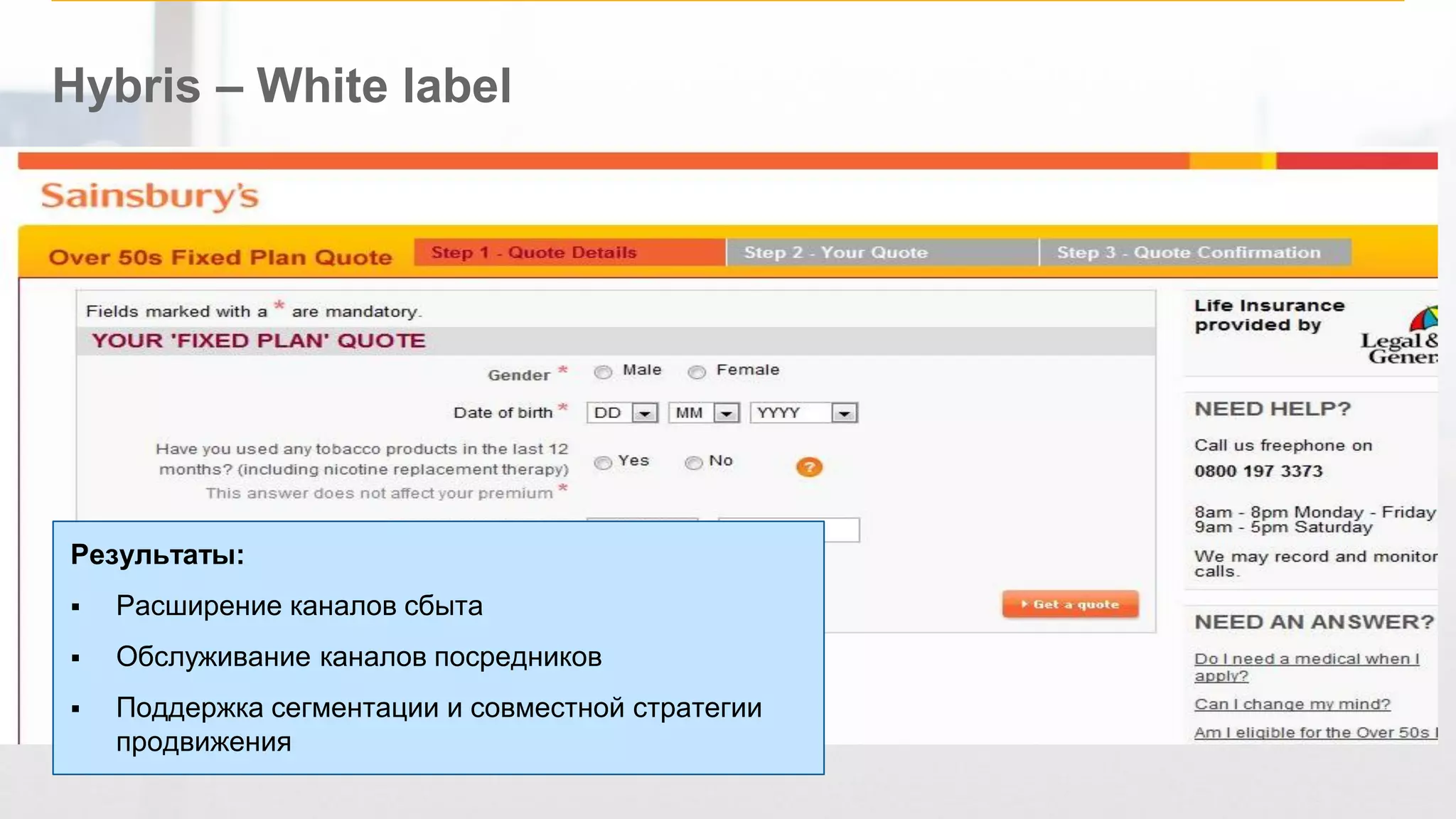Click the '8am - 8pm Monday - Friday' hours text
The image size is (1456, 819).
[1315, 513]
